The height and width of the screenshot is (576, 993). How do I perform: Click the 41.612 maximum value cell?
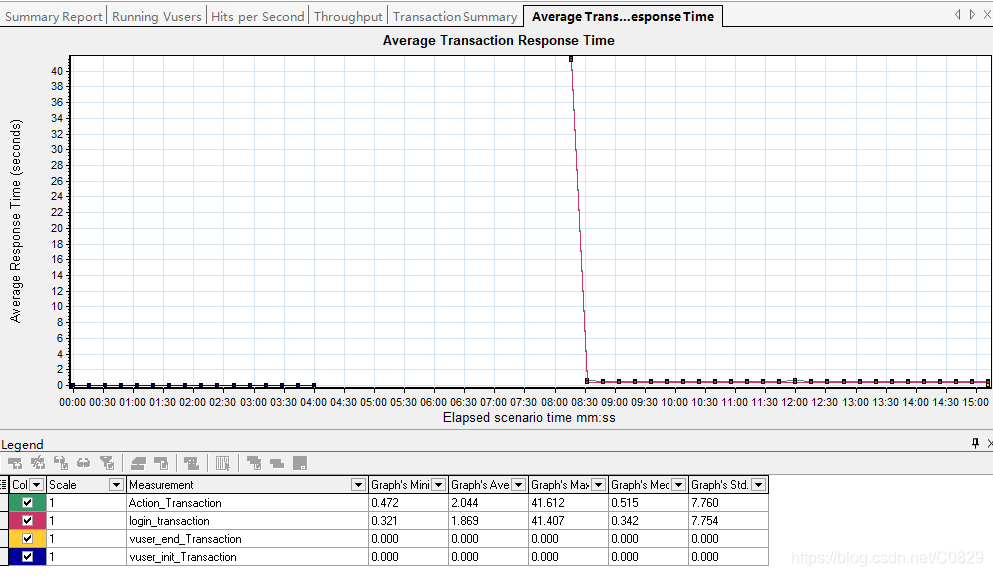pos(568,503)
